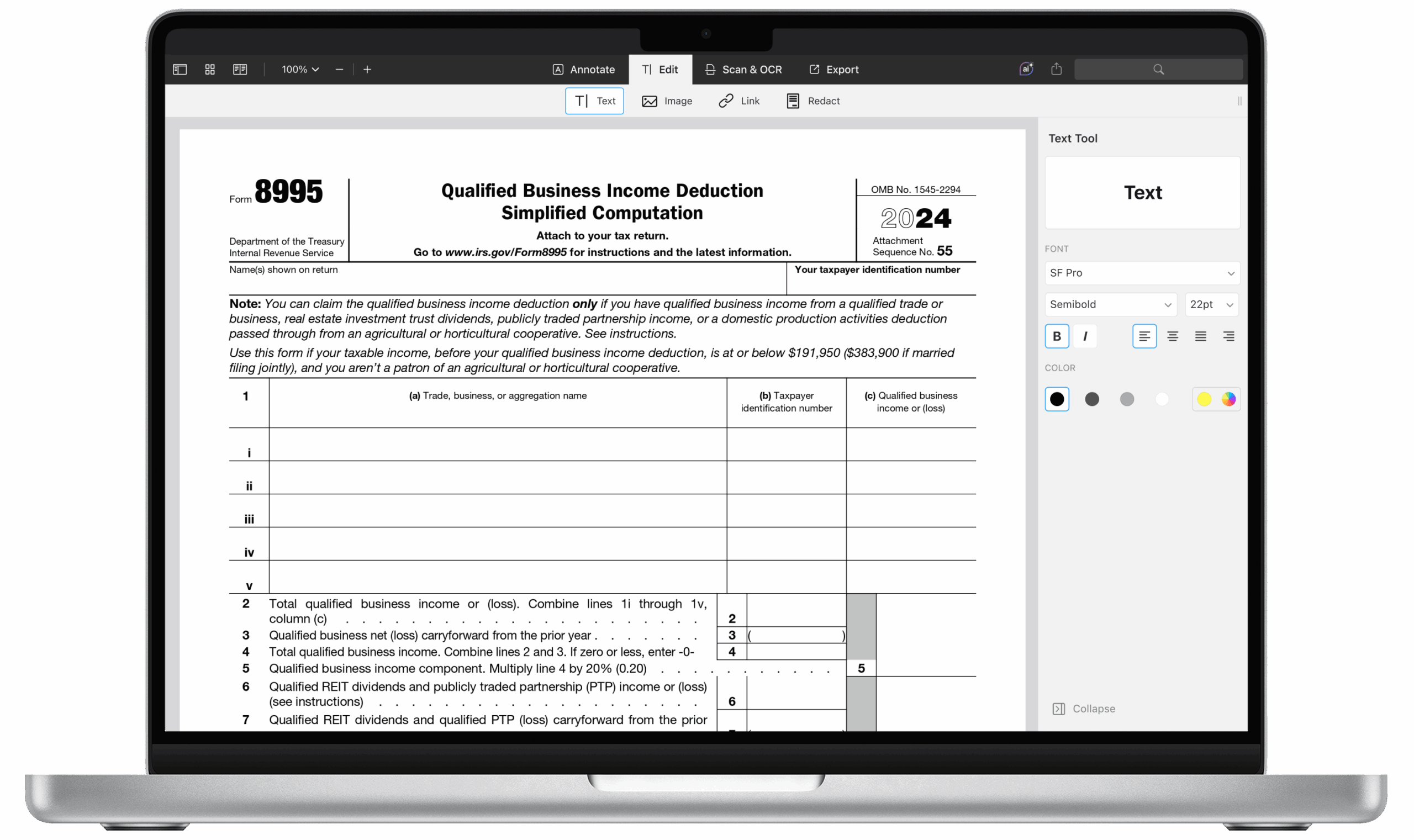Click the panel resize handle at right edge

tap(1239, 101)
